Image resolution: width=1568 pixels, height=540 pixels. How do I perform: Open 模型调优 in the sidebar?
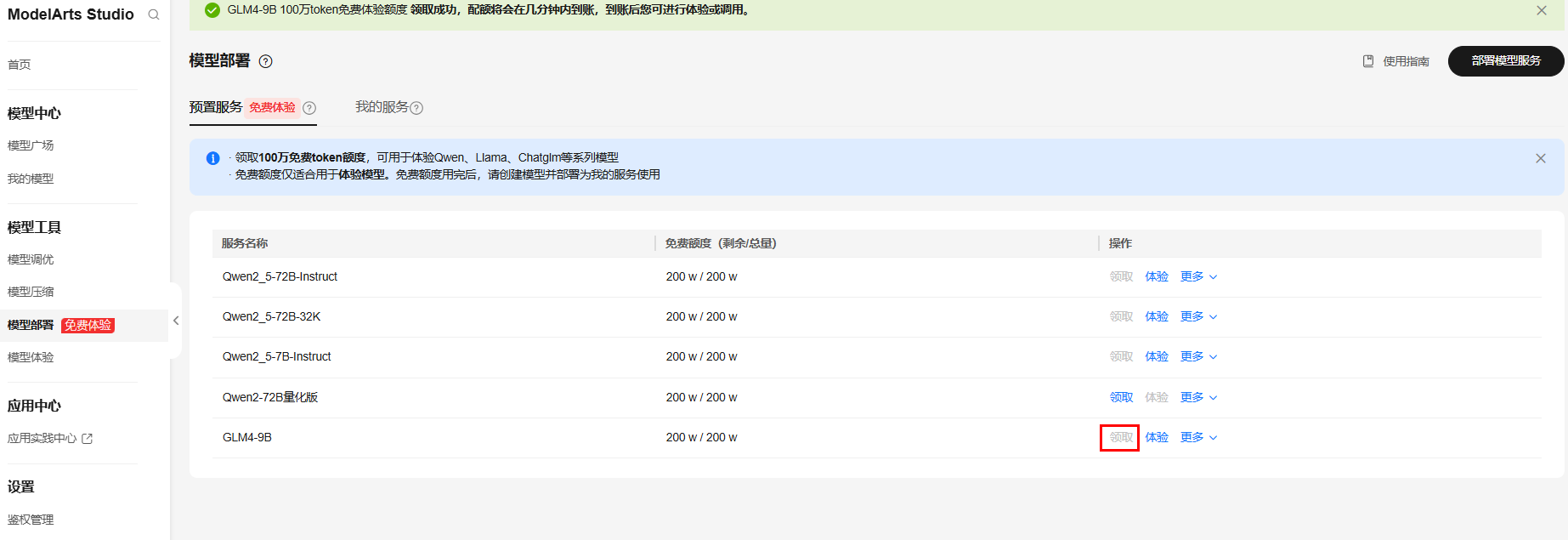[x=31, y=259]
